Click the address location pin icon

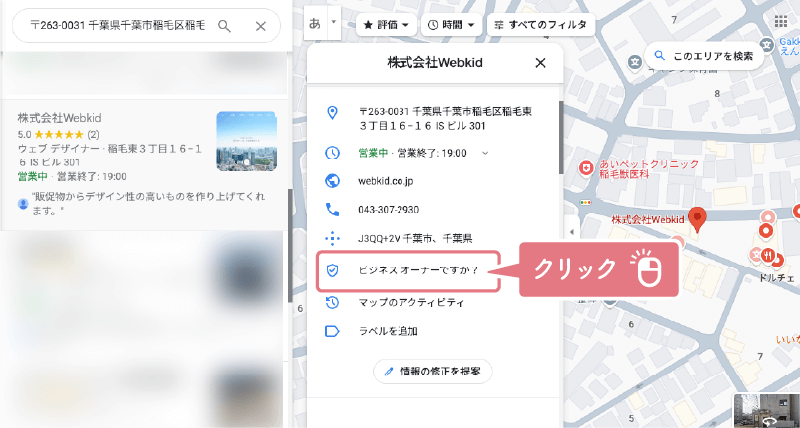click(x=332, y=113)
